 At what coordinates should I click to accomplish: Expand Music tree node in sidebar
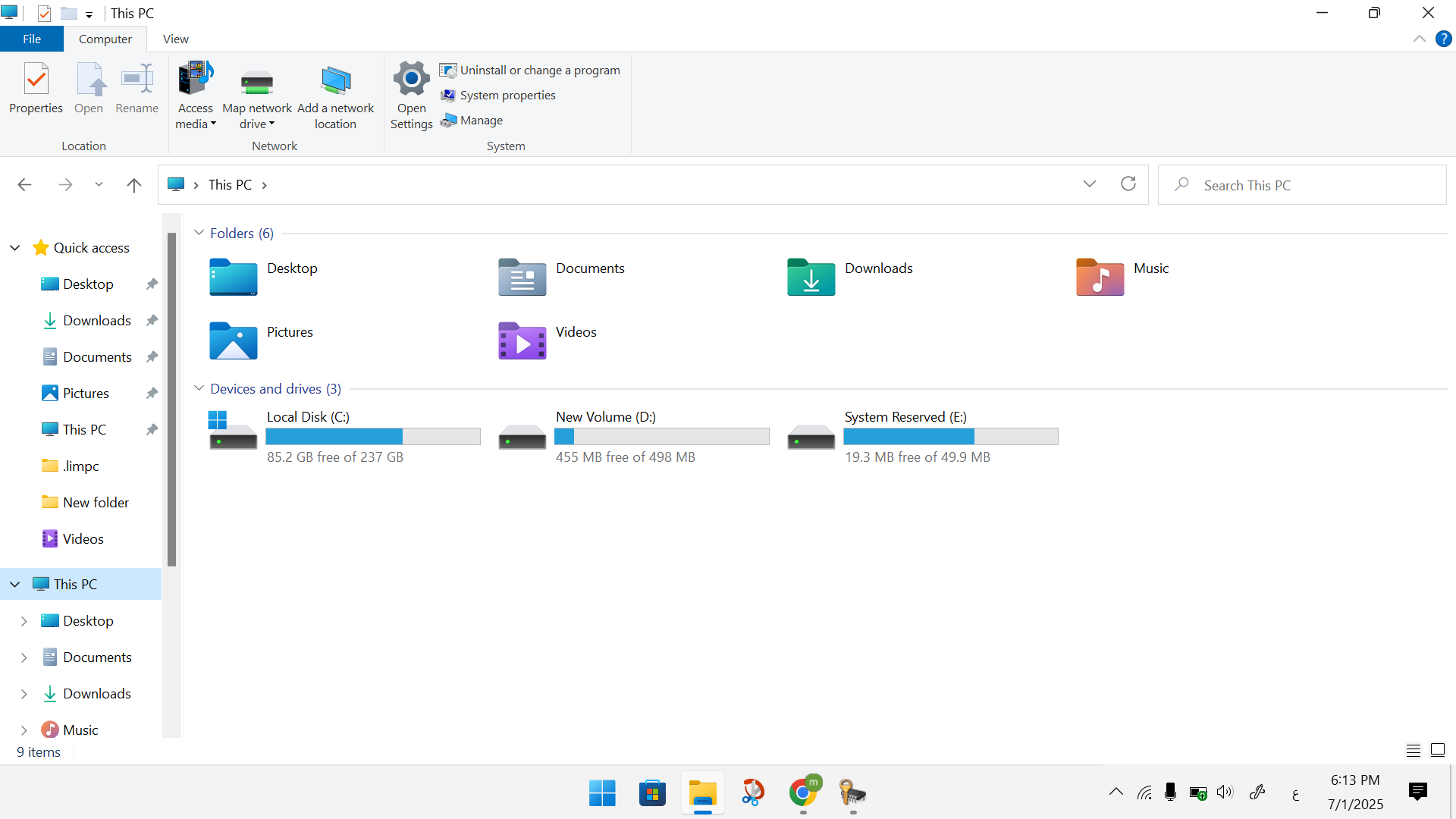click(x=24, y=730)
